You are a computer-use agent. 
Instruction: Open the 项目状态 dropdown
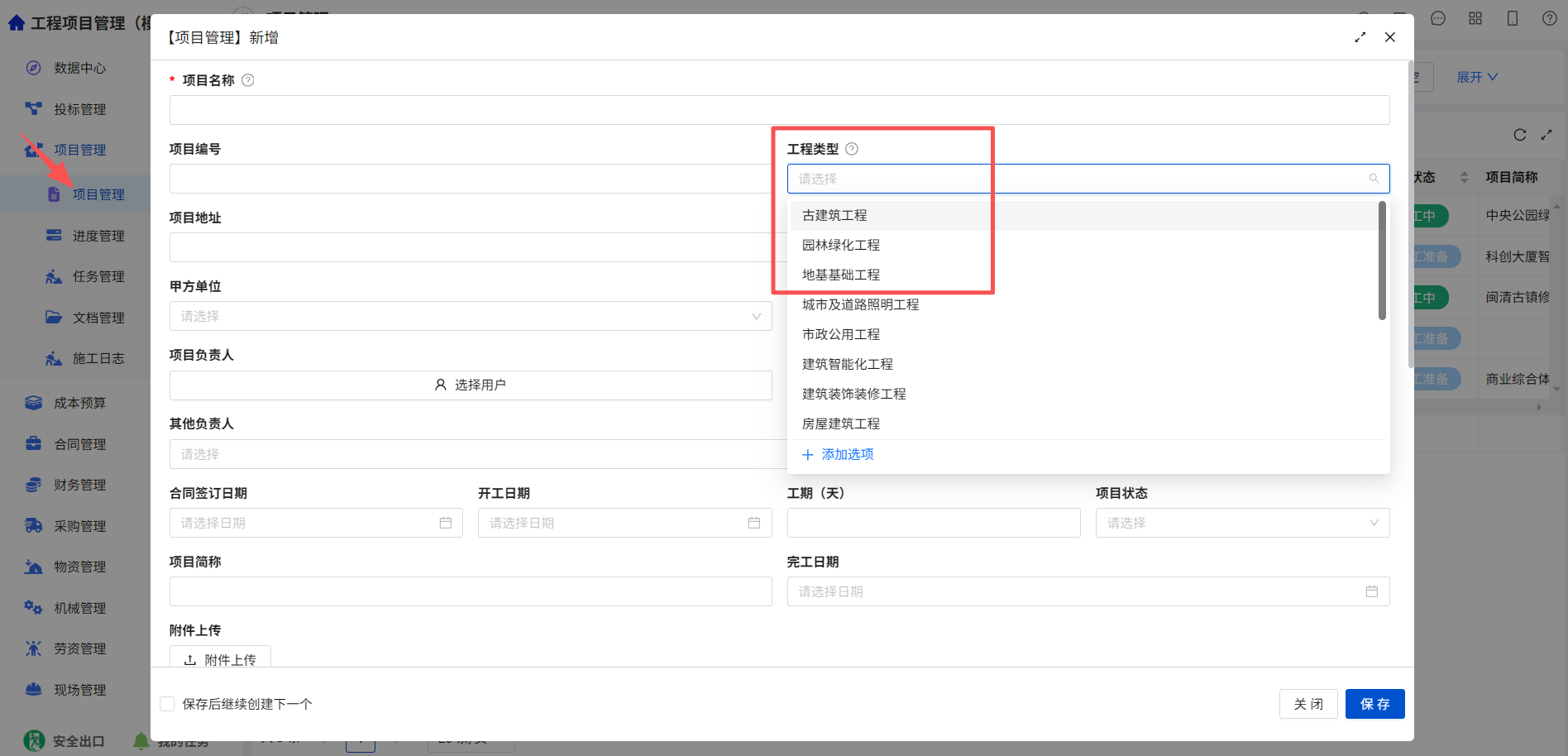click(1242, 523)
